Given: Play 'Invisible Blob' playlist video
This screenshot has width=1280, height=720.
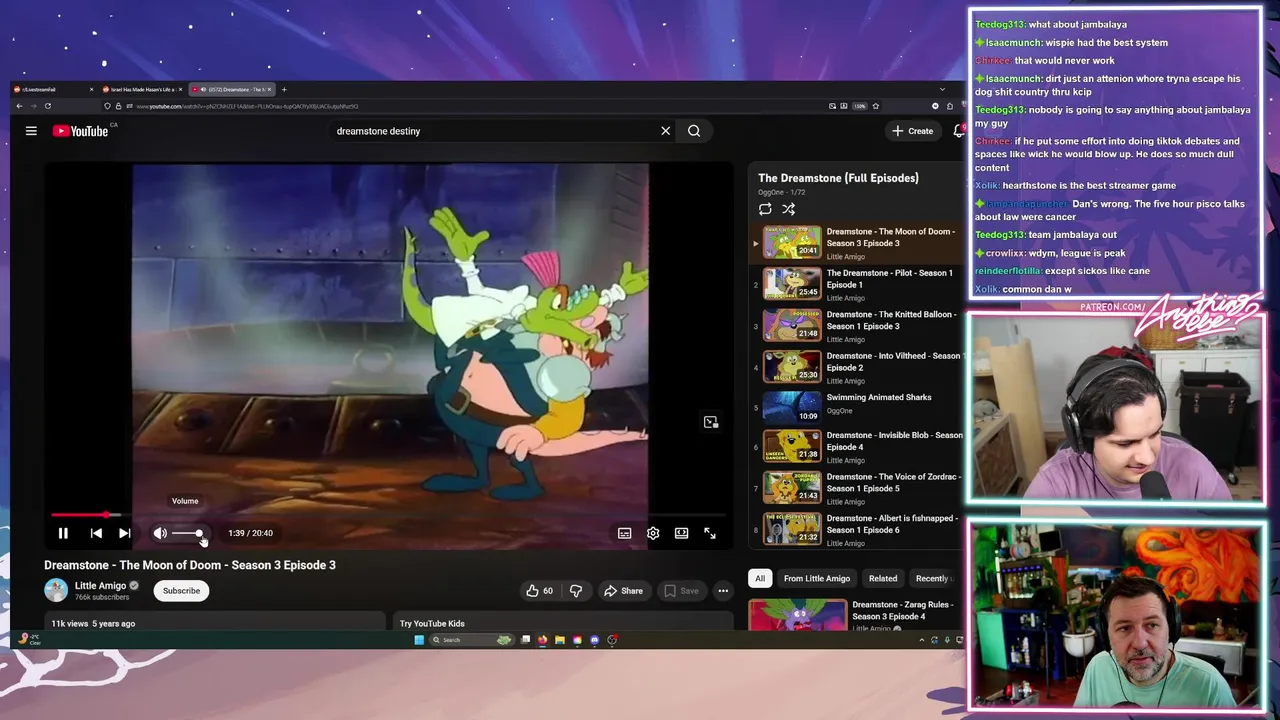Looking at the screenshot, I should pos(858,447).
